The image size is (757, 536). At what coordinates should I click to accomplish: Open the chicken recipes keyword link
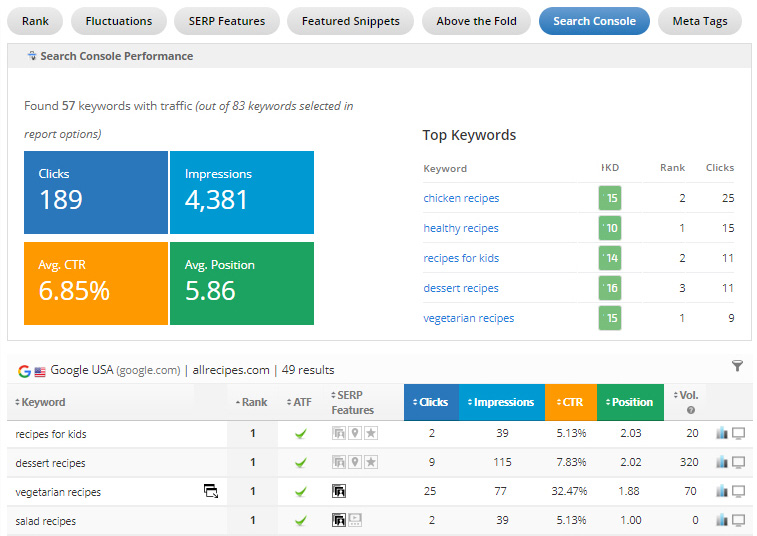[461, 198]
